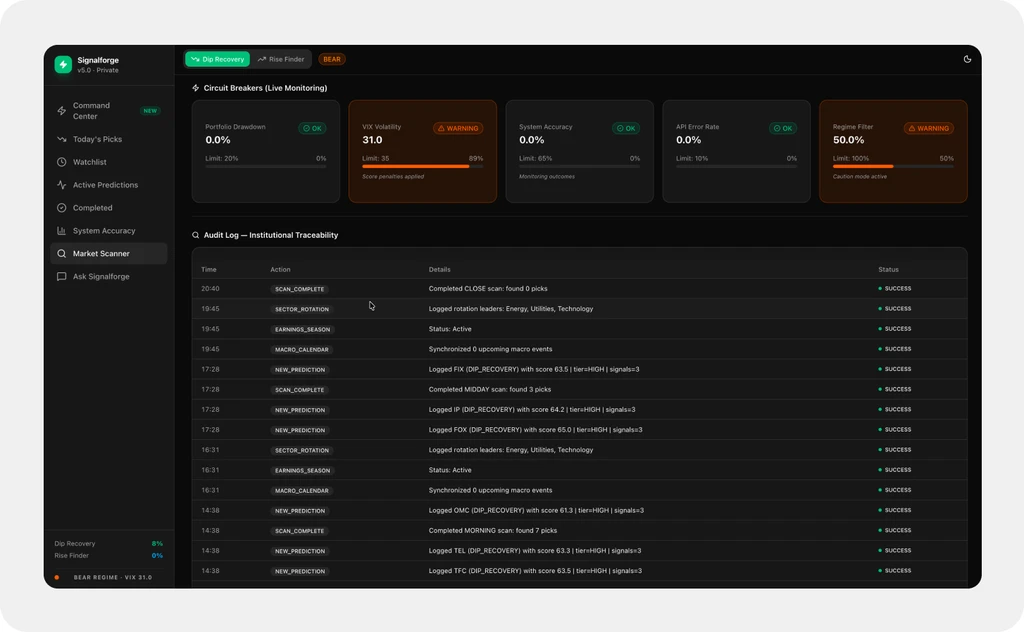Click the Active Predictions pulse icon

click(61, 185)
